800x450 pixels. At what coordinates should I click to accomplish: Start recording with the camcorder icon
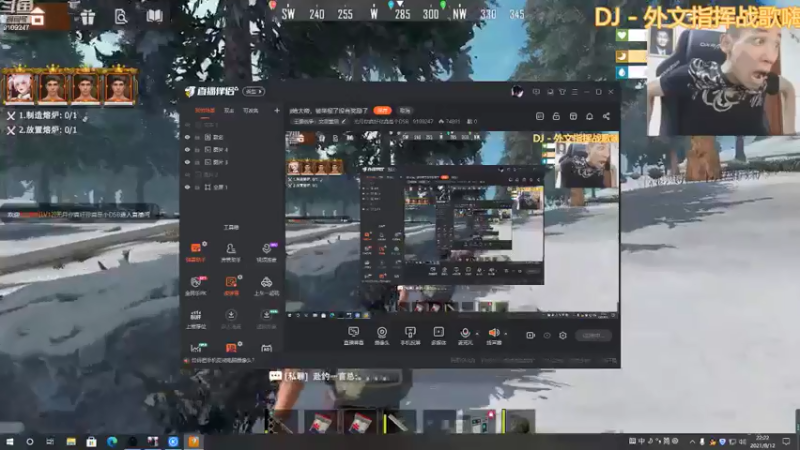point(531,335)
